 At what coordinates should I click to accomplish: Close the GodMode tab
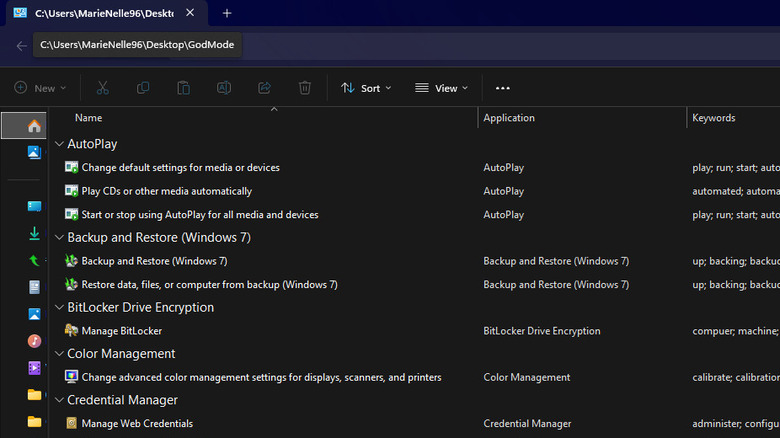pyautogui.click(x=190, y=13)
